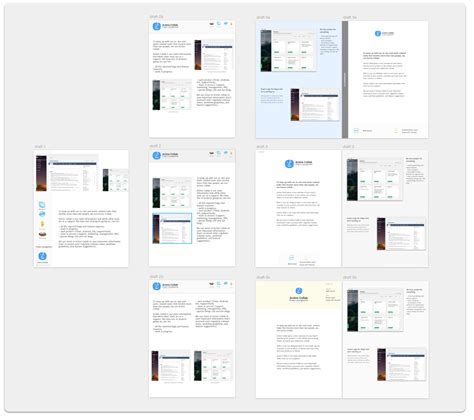Click the Active Collab logo on the top-middle artboard
Viewport: 474px width, 420px height.
pos(165,26)
